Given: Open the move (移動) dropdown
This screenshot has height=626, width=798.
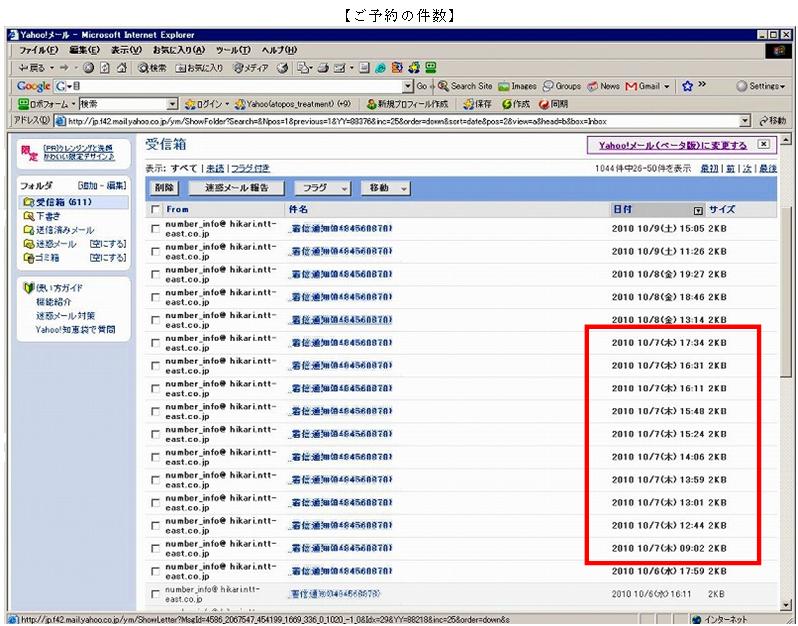Looking at the screenshot, I should [388, 188].
